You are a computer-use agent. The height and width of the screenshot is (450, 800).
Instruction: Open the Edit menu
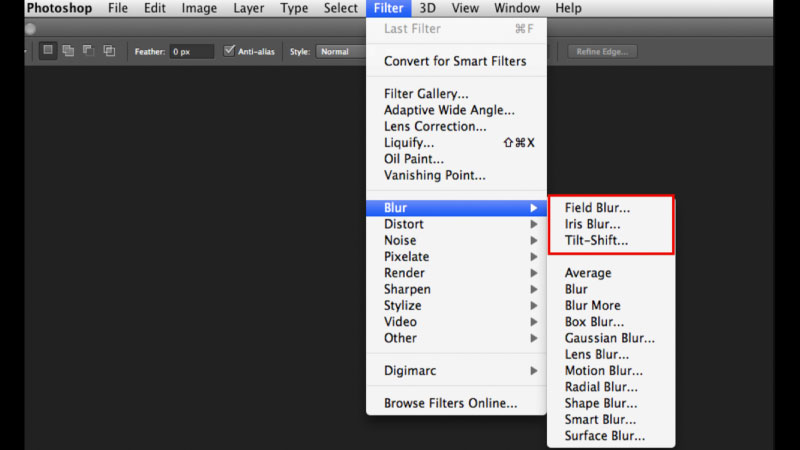pos(155,8)
